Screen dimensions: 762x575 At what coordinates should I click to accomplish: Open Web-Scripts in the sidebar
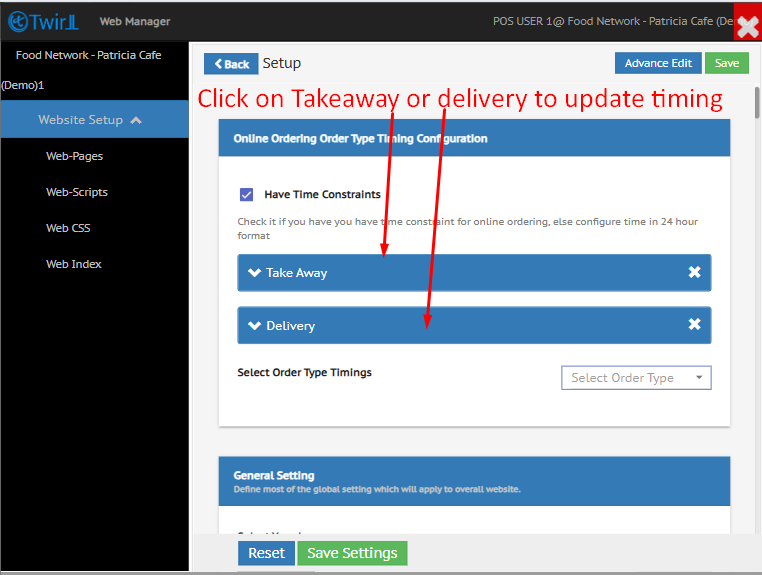(77, 192)
